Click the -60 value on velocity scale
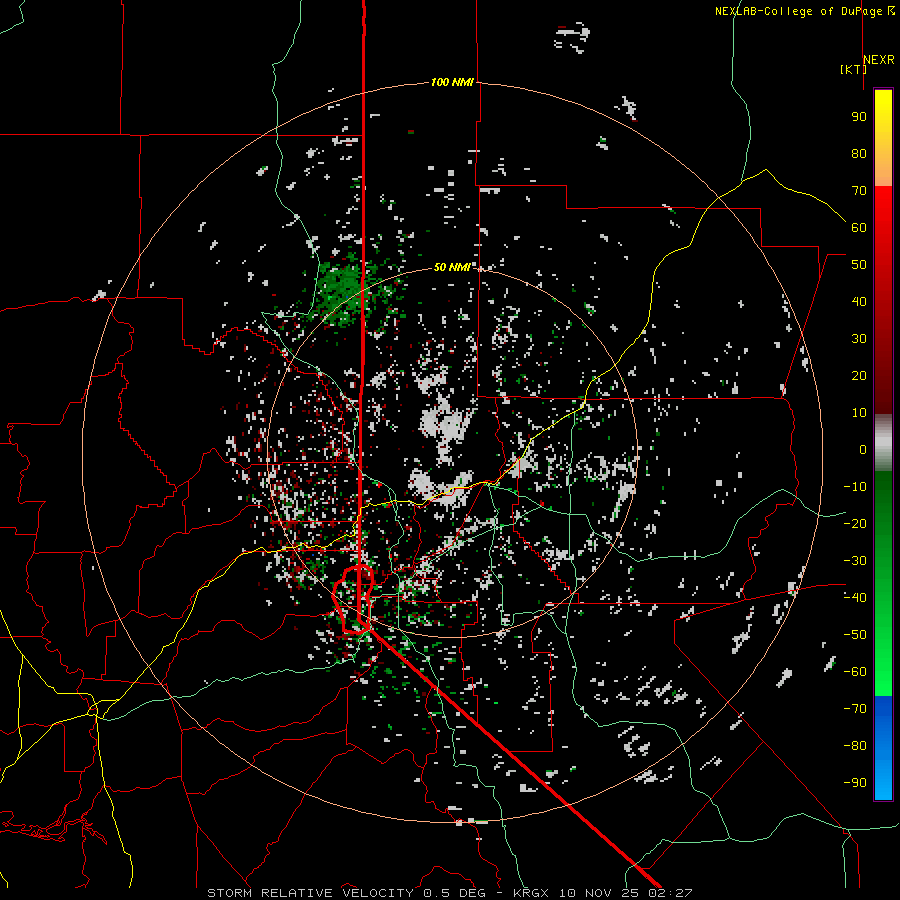Screen dimensions: 900x900 pos(855,672)
